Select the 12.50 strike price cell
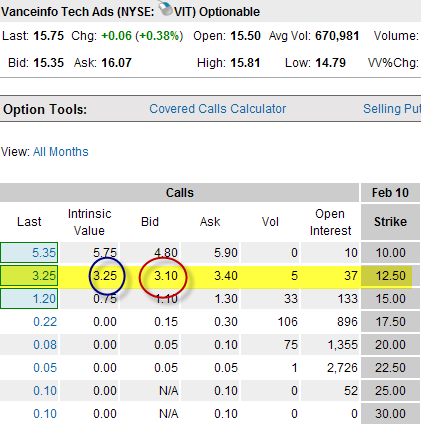This screenshot has height=425, width=421. 390,276
